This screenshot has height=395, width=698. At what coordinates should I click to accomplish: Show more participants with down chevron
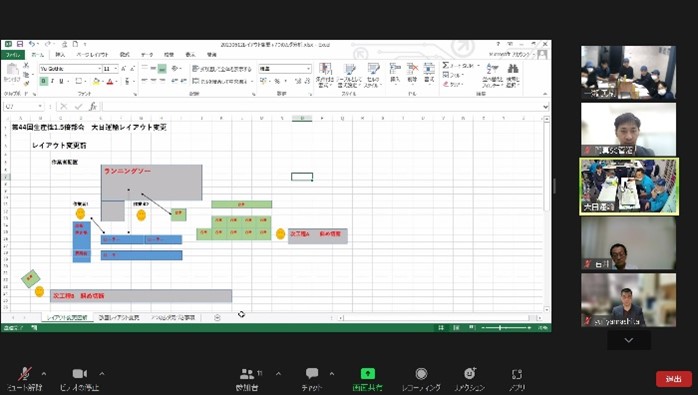coord(629,340)
